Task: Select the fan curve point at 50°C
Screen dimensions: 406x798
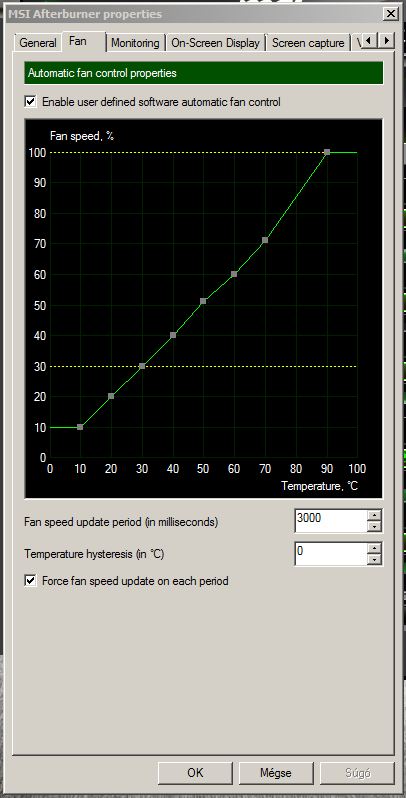Action: point(203,301)
